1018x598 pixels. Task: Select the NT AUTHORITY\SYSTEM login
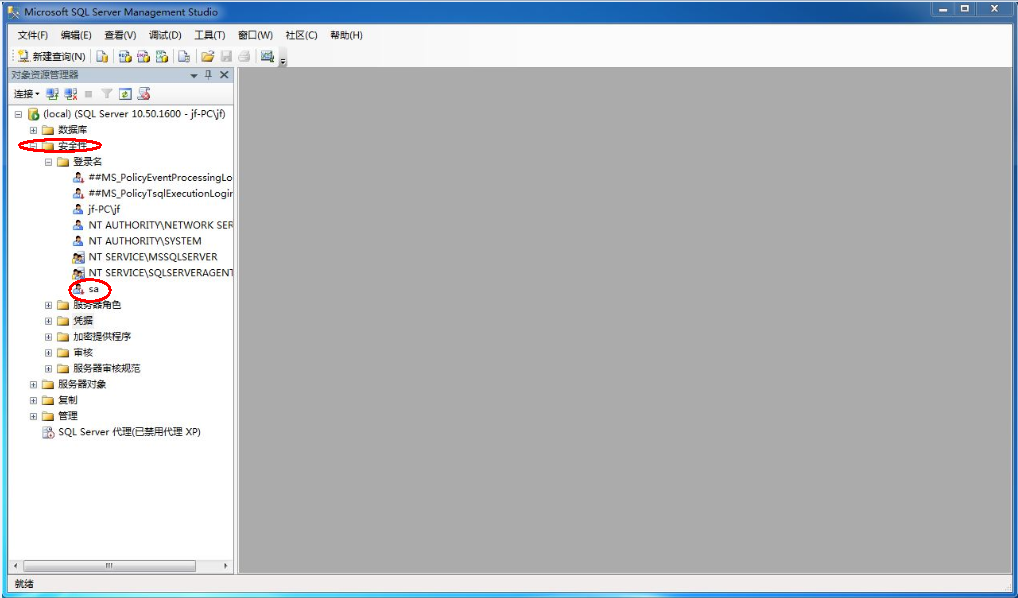(144, 241)
